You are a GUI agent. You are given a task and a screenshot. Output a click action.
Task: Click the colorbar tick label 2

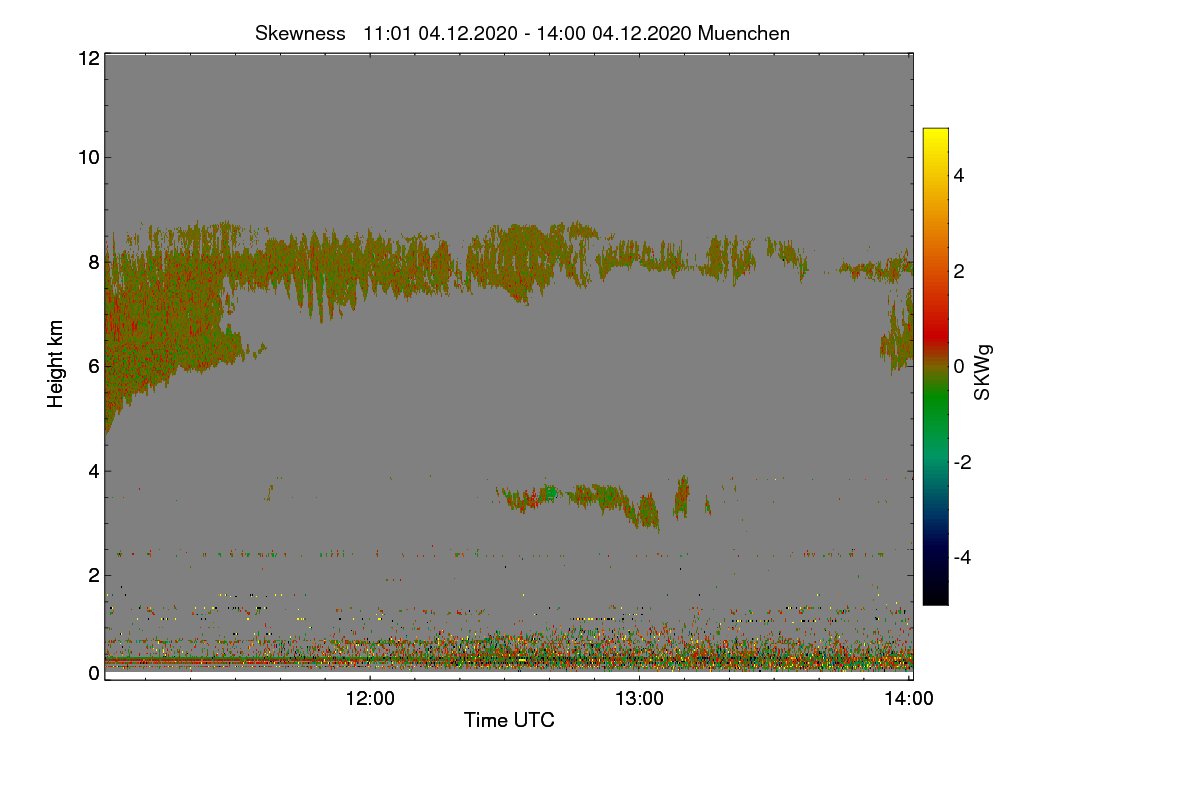pos(959,271)
